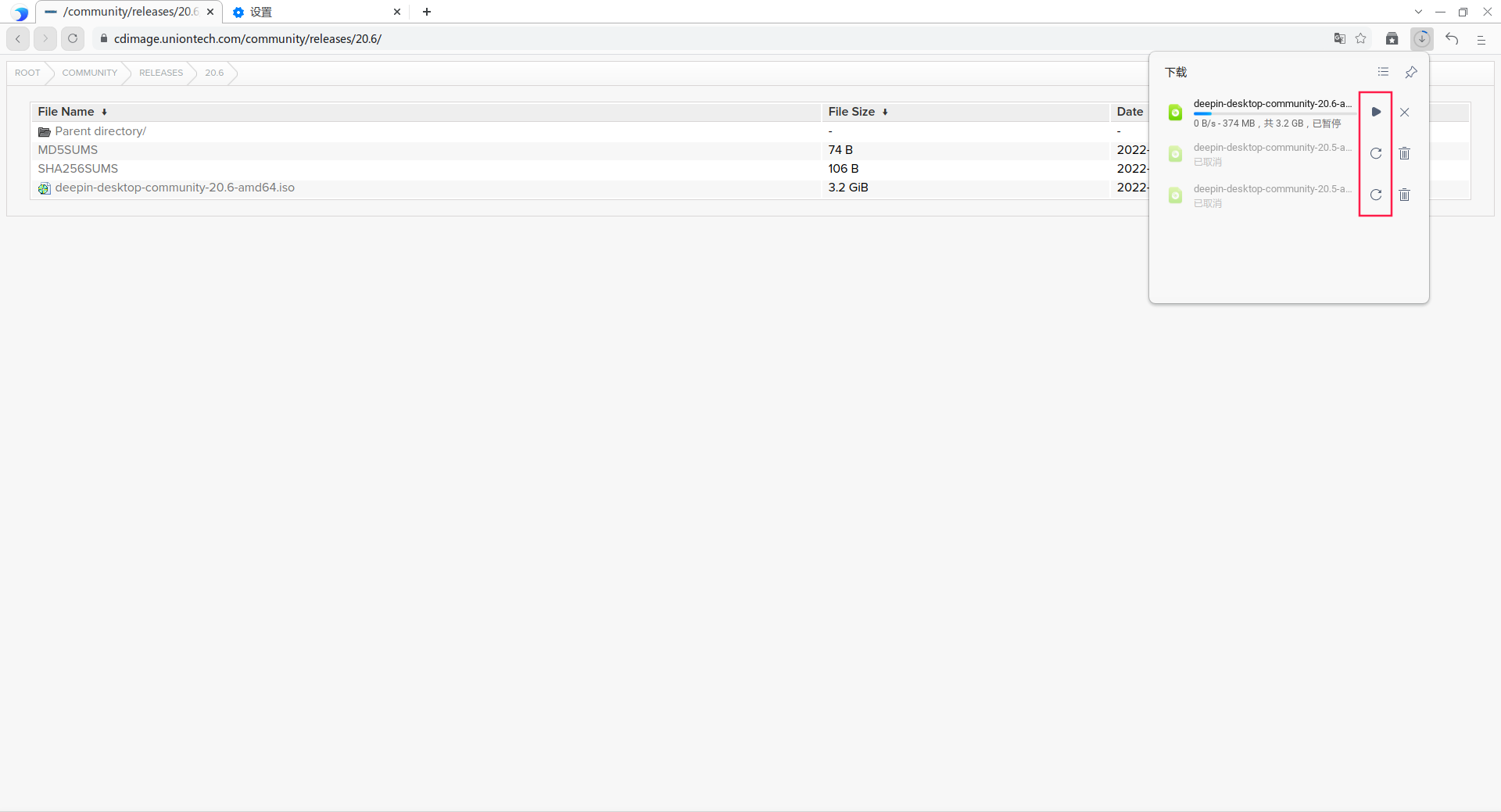The height and width of the screenshot is (812, 1501).
Task: Maximize or restore the browser window
Action: [1463, 12]
